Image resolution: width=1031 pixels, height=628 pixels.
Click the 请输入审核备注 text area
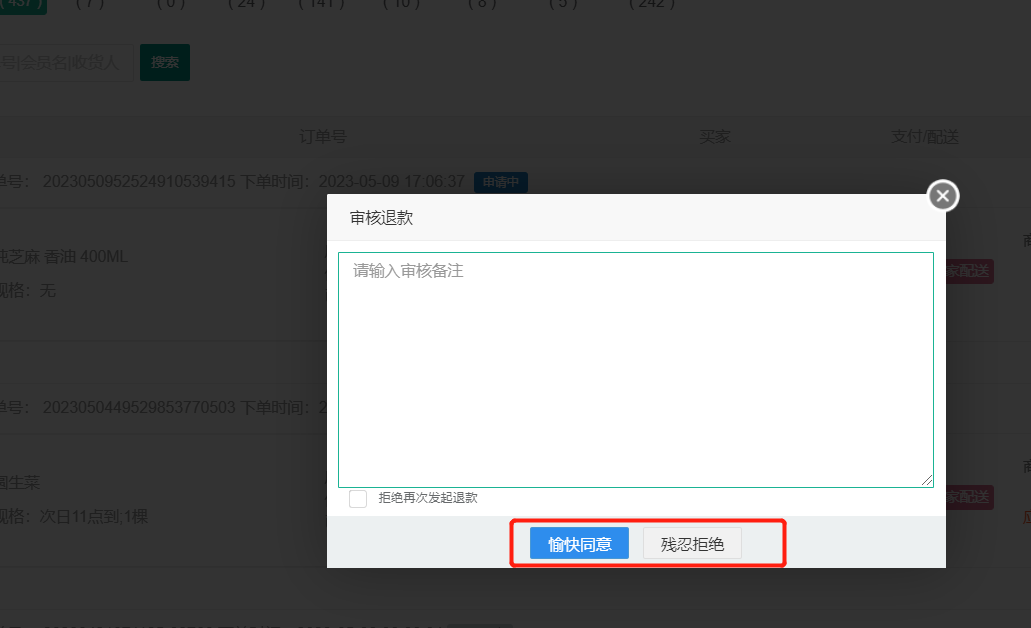[635, 369]
